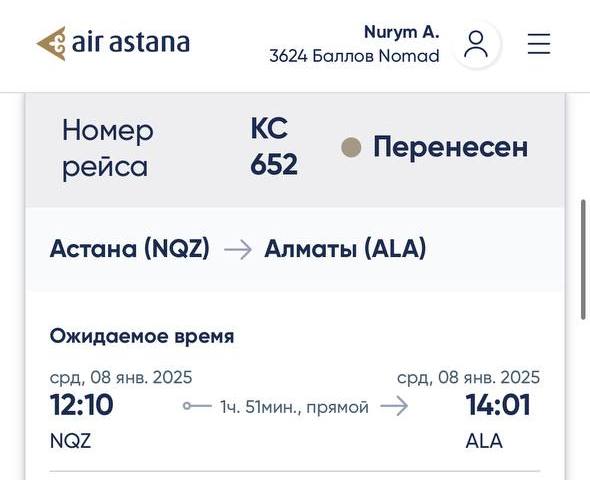Click the flight duration arrow toward 14:01
590x480 pixels.
[x=394, y=406]
